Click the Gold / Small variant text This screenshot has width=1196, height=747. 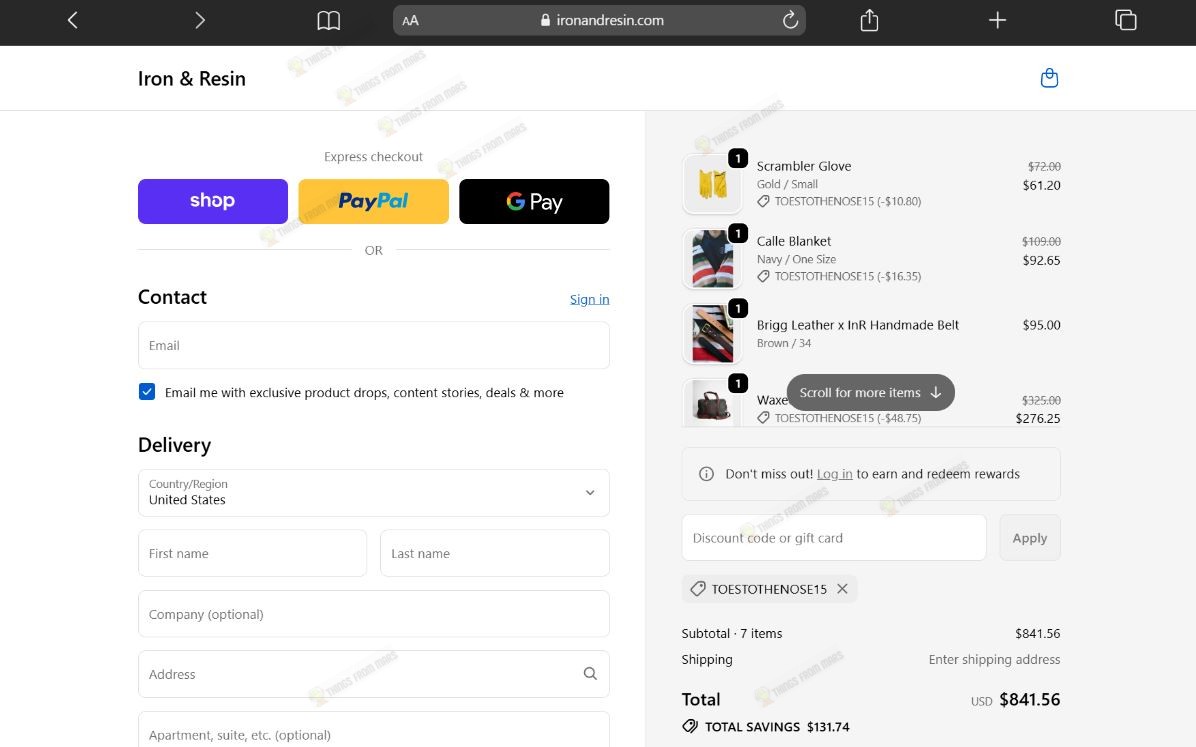coord(787,184)
